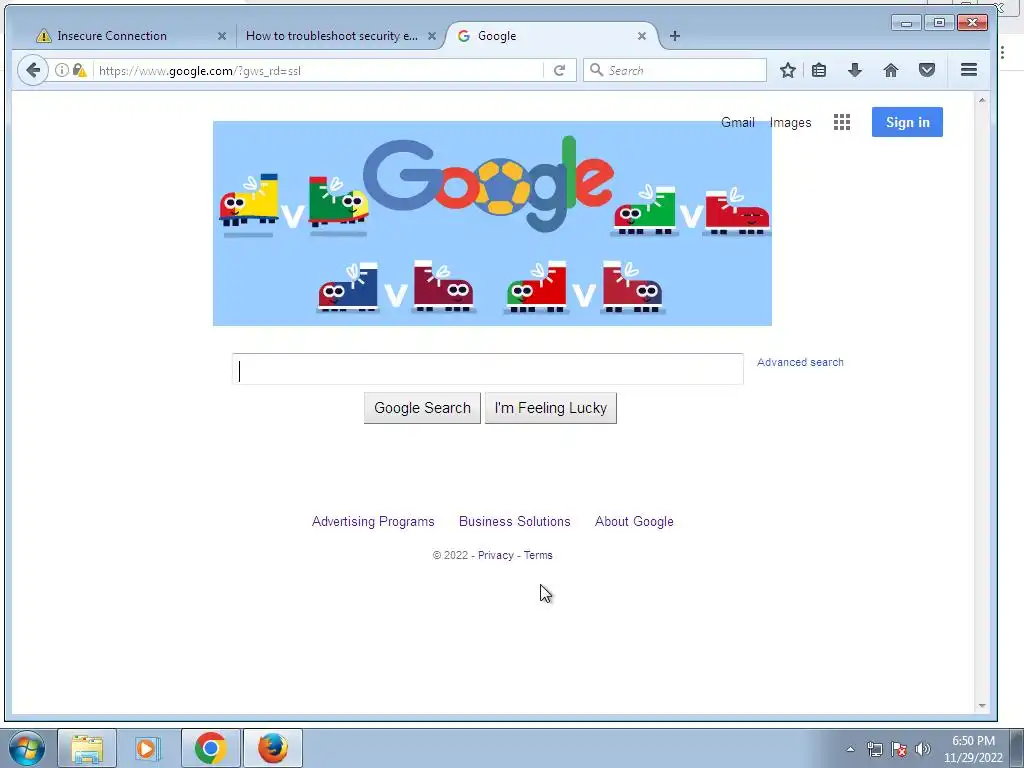Open Google apps grid icon
The width and height of the screenshot is (1024, 768).
coord(842,122)
